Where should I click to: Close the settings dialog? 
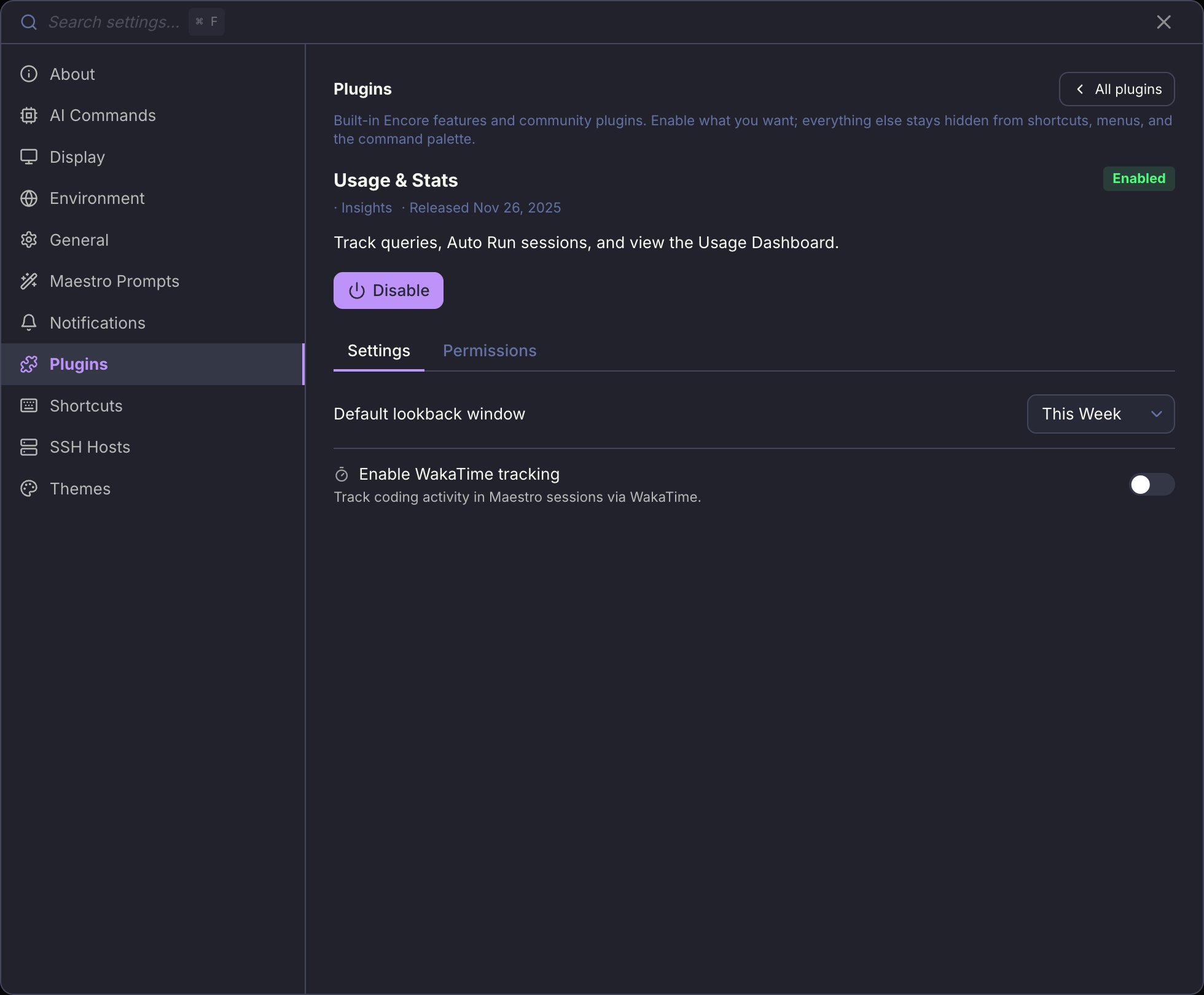click(x=1163, y=22)
